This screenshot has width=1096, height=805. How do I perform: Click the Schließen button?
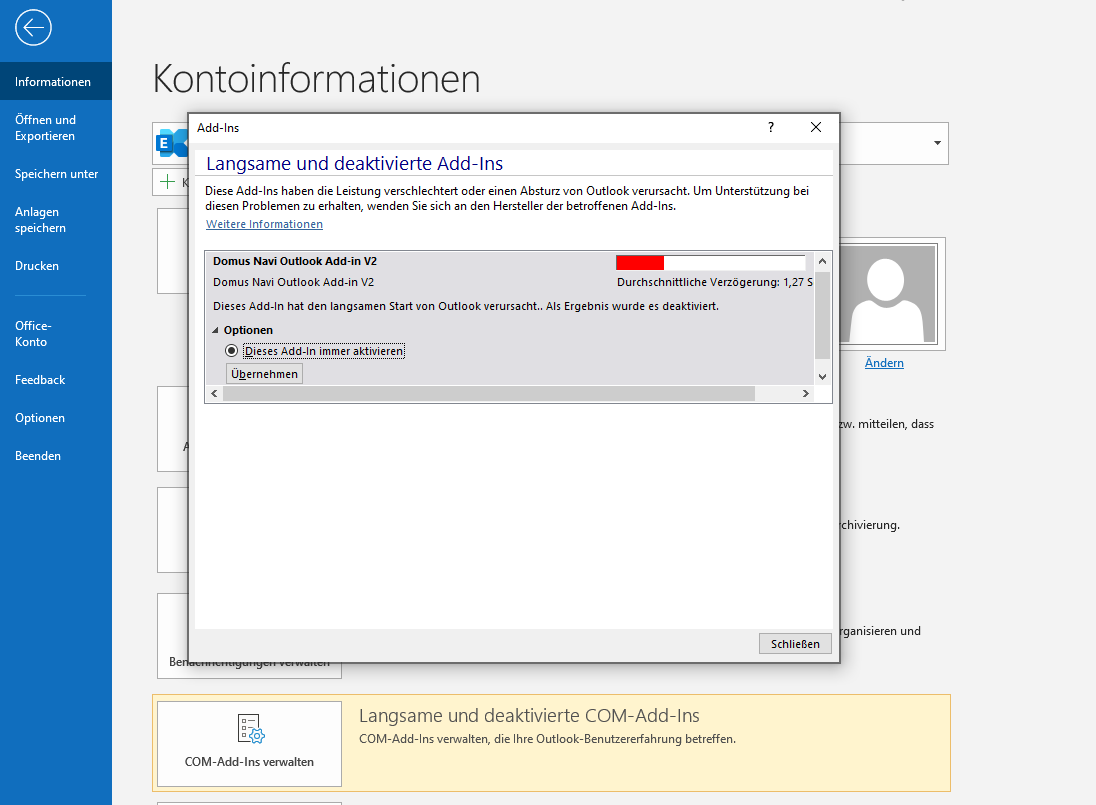(795, 644)
